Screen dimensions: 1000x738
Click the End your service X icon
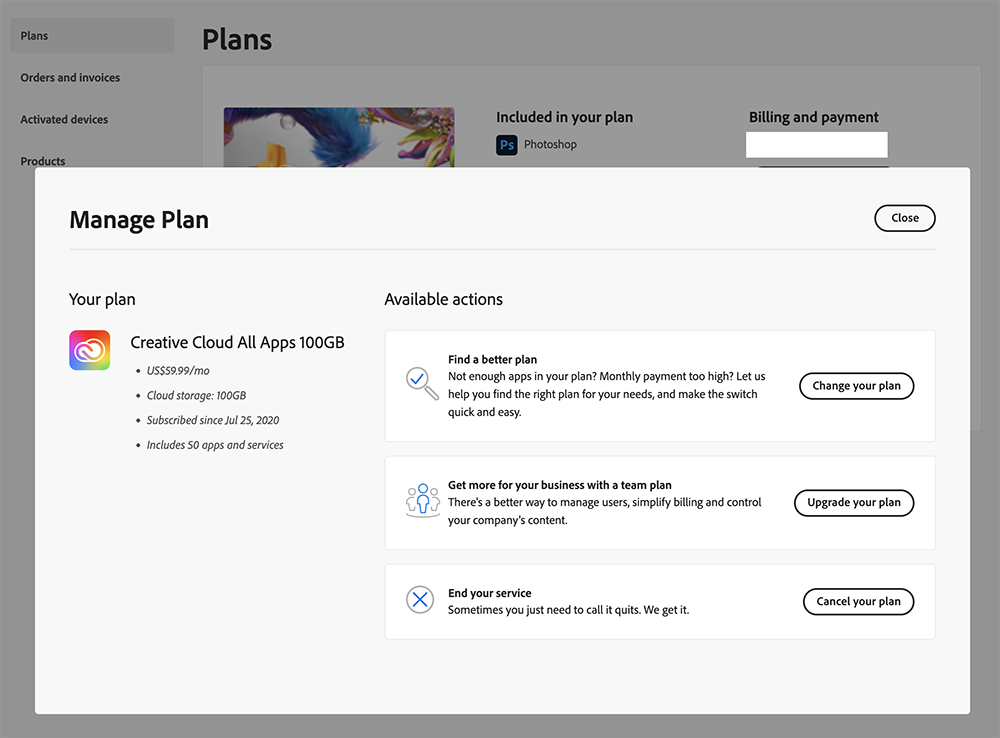coord(420,600)
